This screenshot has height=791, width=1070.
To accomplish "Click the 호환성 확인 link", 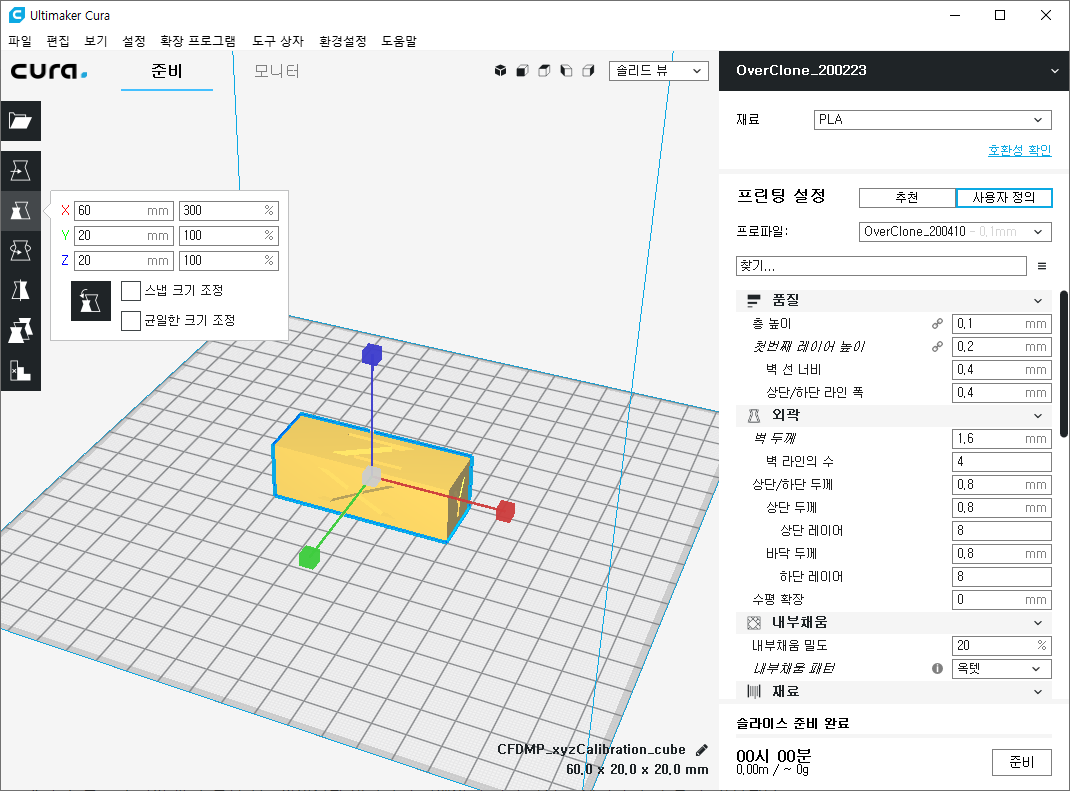I will click(x=1020, y=149).
